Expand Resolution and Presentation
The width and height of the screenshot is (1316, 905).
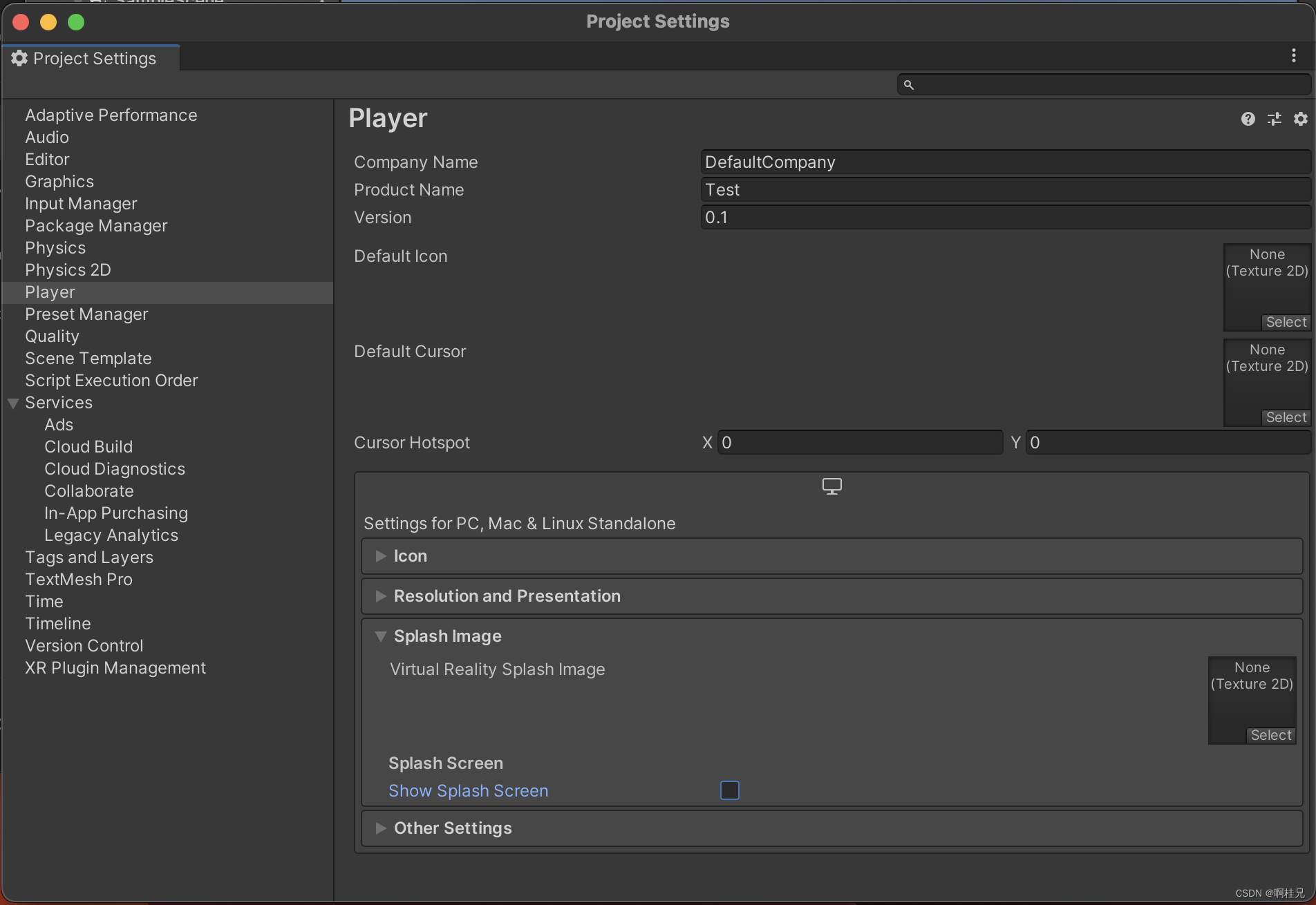(x=381, y=596)
